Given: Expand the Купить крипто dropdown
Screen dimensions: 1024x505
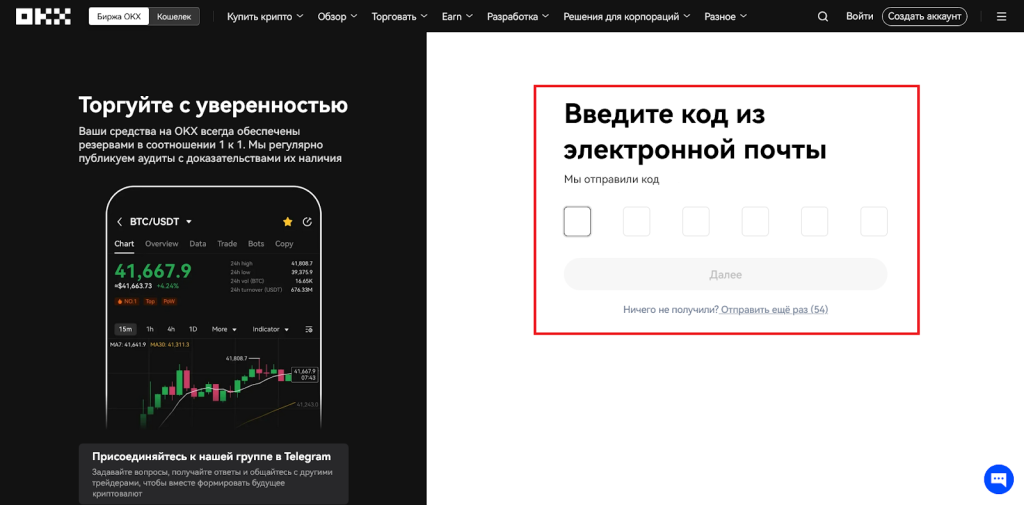Looking at the screenshot, I should pos(264,16).
